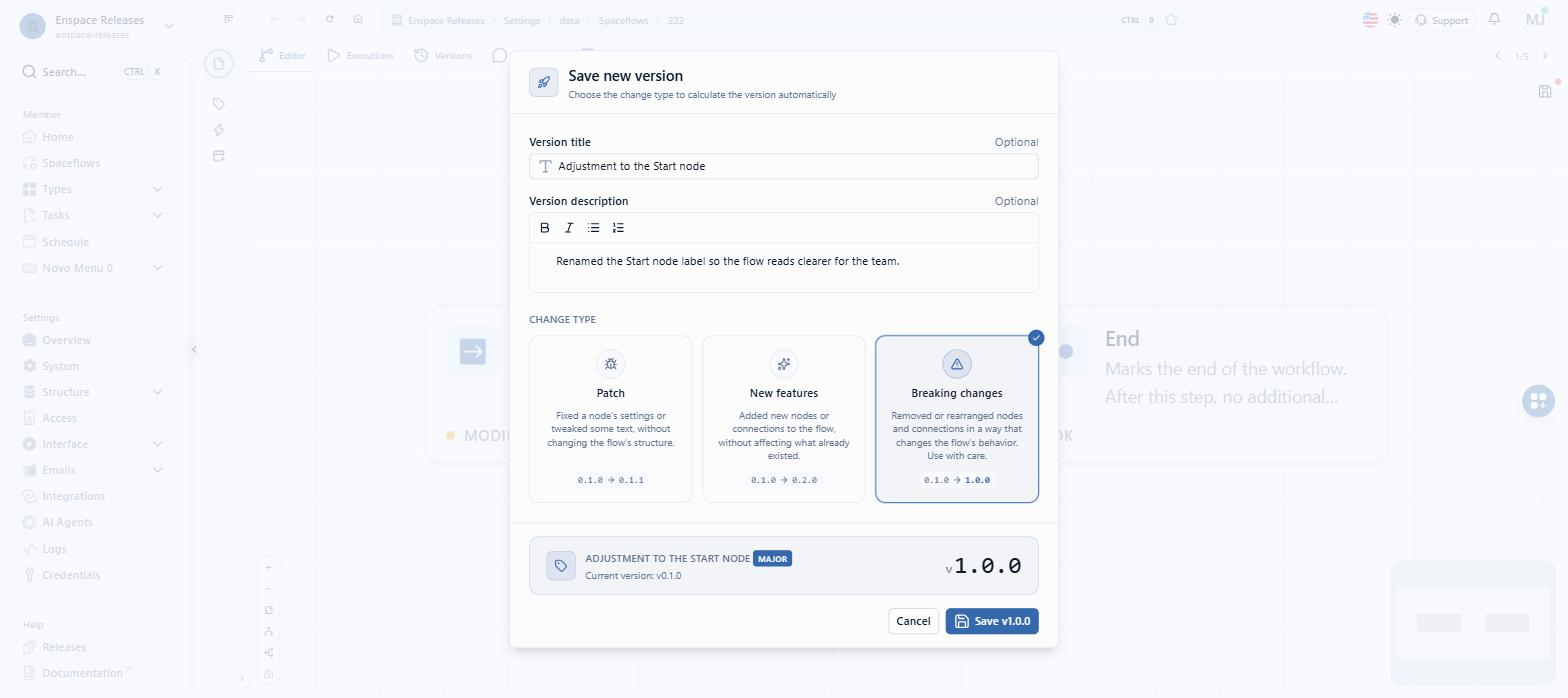Open Integrations settings page

(73, 496)
